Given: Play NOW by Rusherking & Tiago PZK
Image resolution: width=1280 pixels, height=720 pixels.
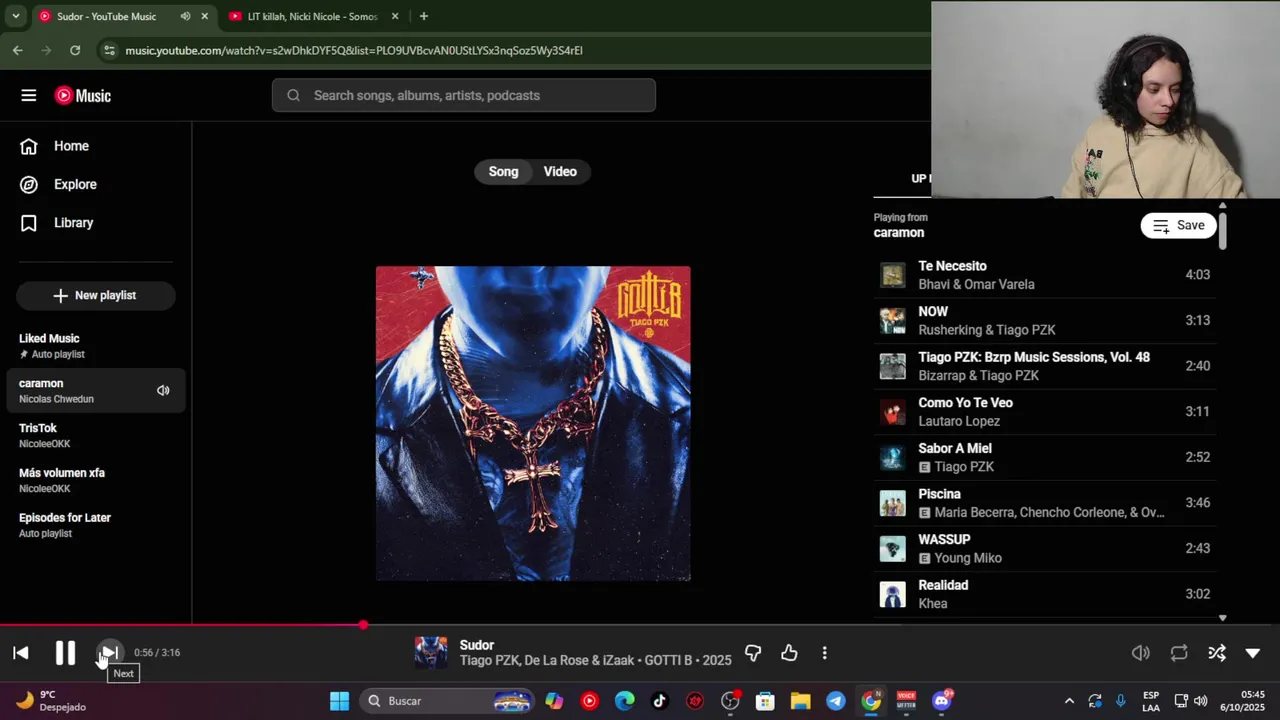Looking at the screenshot, I should (x=1045, y=320).
